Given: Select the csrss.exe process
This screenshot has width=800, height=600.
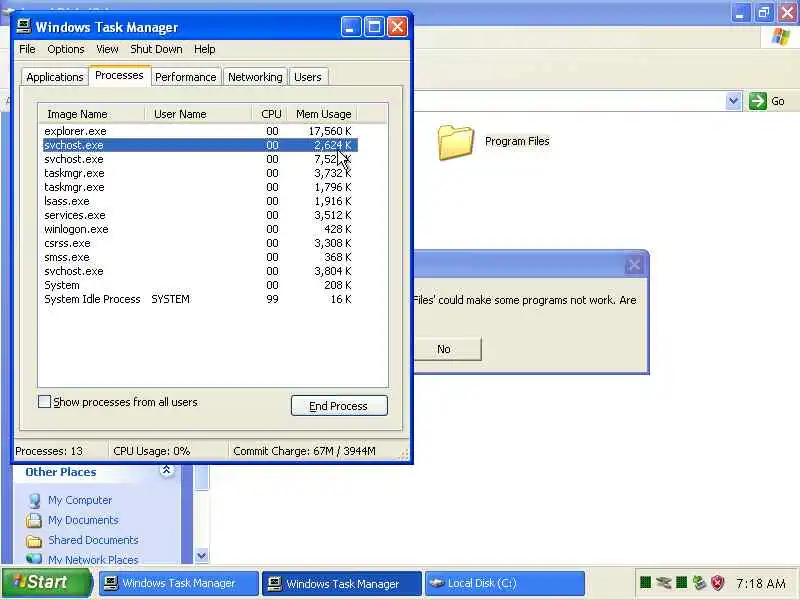Looking at the screenshot, I should tap(200, 243).
